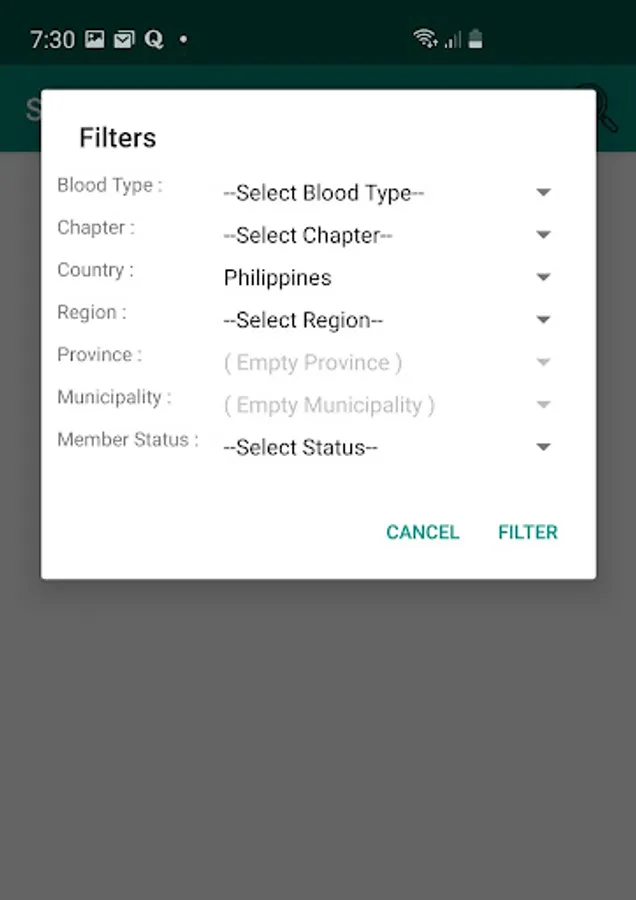Screen dimensions: 636x900
Task: Choose a member status from Select Status
Action: [x=386, y=448]
